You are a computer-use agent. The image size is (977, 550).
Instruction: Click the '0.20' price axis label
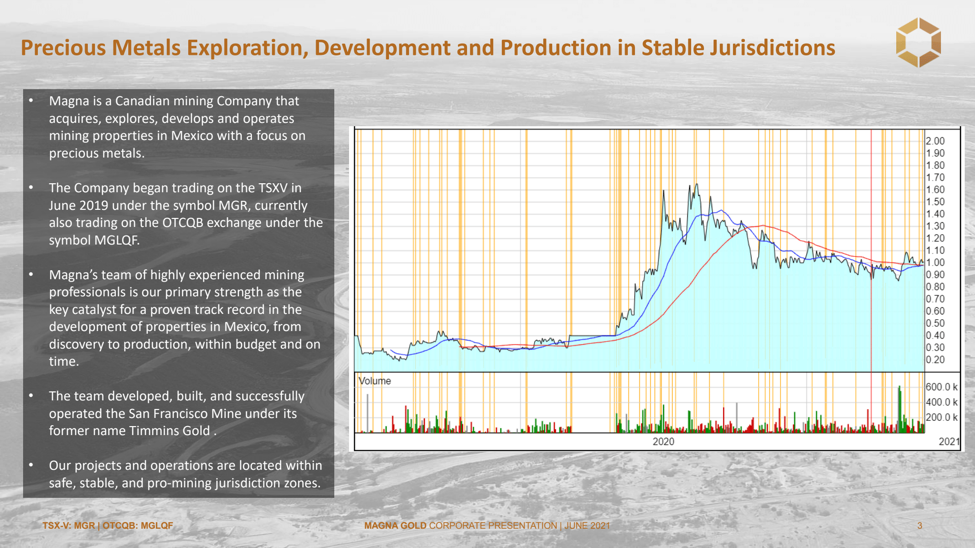tap(935, 360)
